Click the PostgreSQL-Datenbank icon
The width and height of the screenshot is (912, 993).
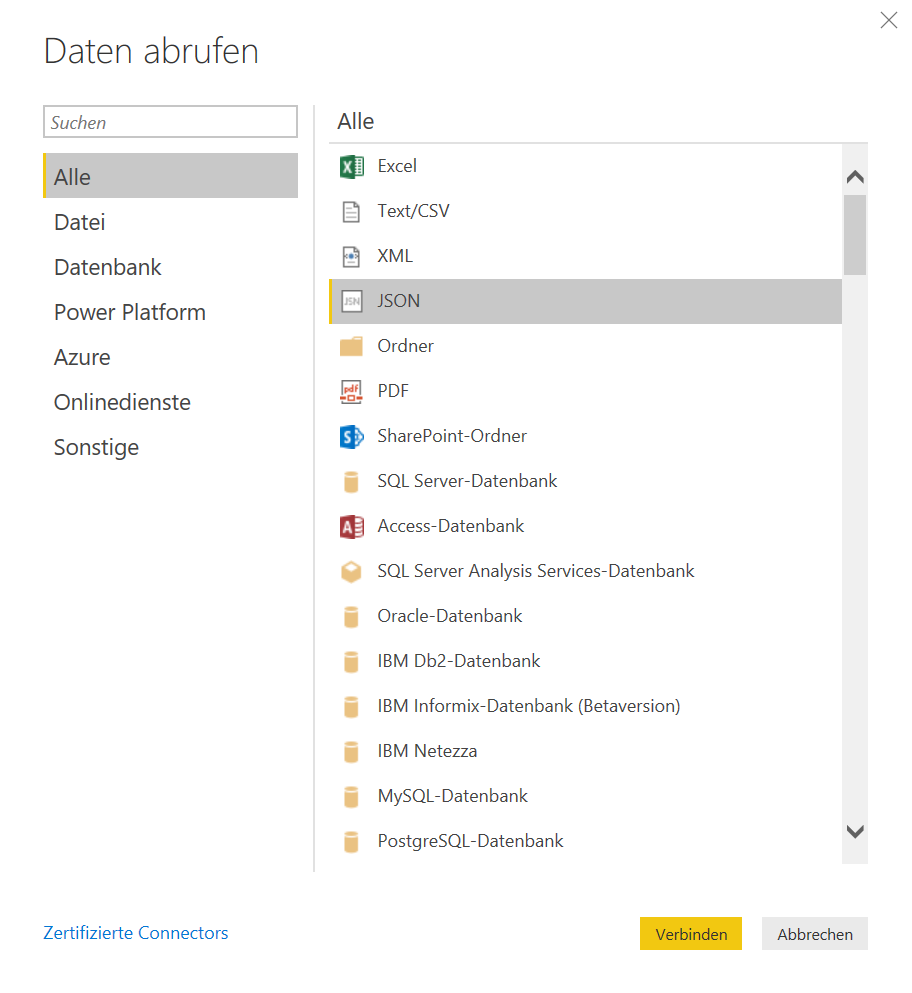pyautogui.click(x=351, y=841)
